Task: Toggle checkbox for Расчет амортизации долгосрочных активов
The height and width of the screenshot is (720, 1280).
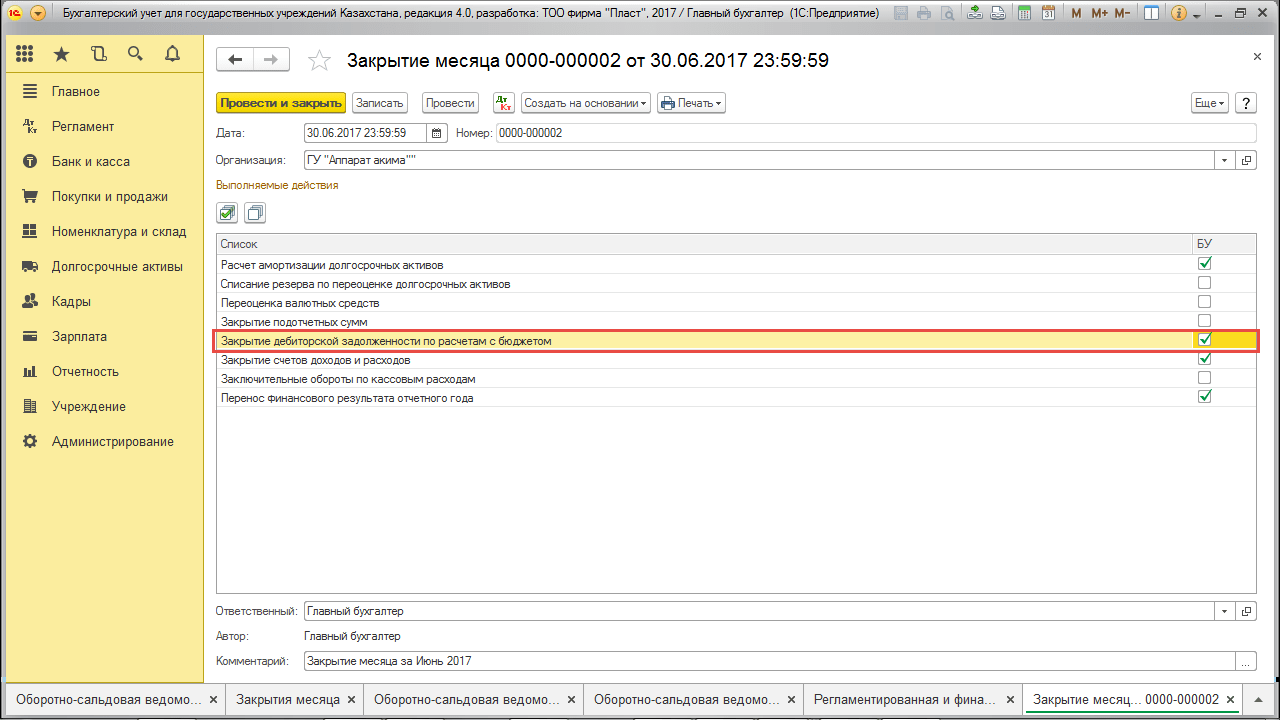Action: click(1204, 264)
